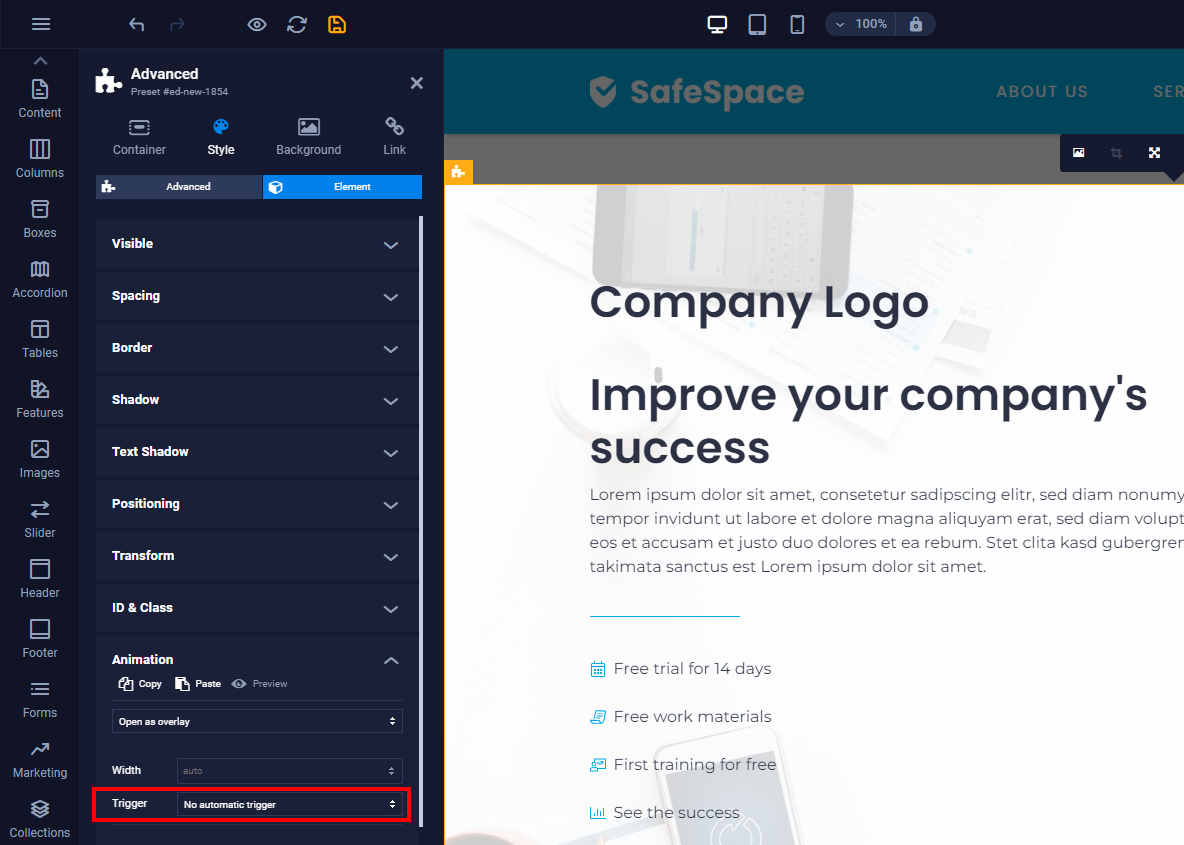Open the ABOUT US nav link
The image size is (1184, 845).
pyautogui.click(x=1042, y=92)
